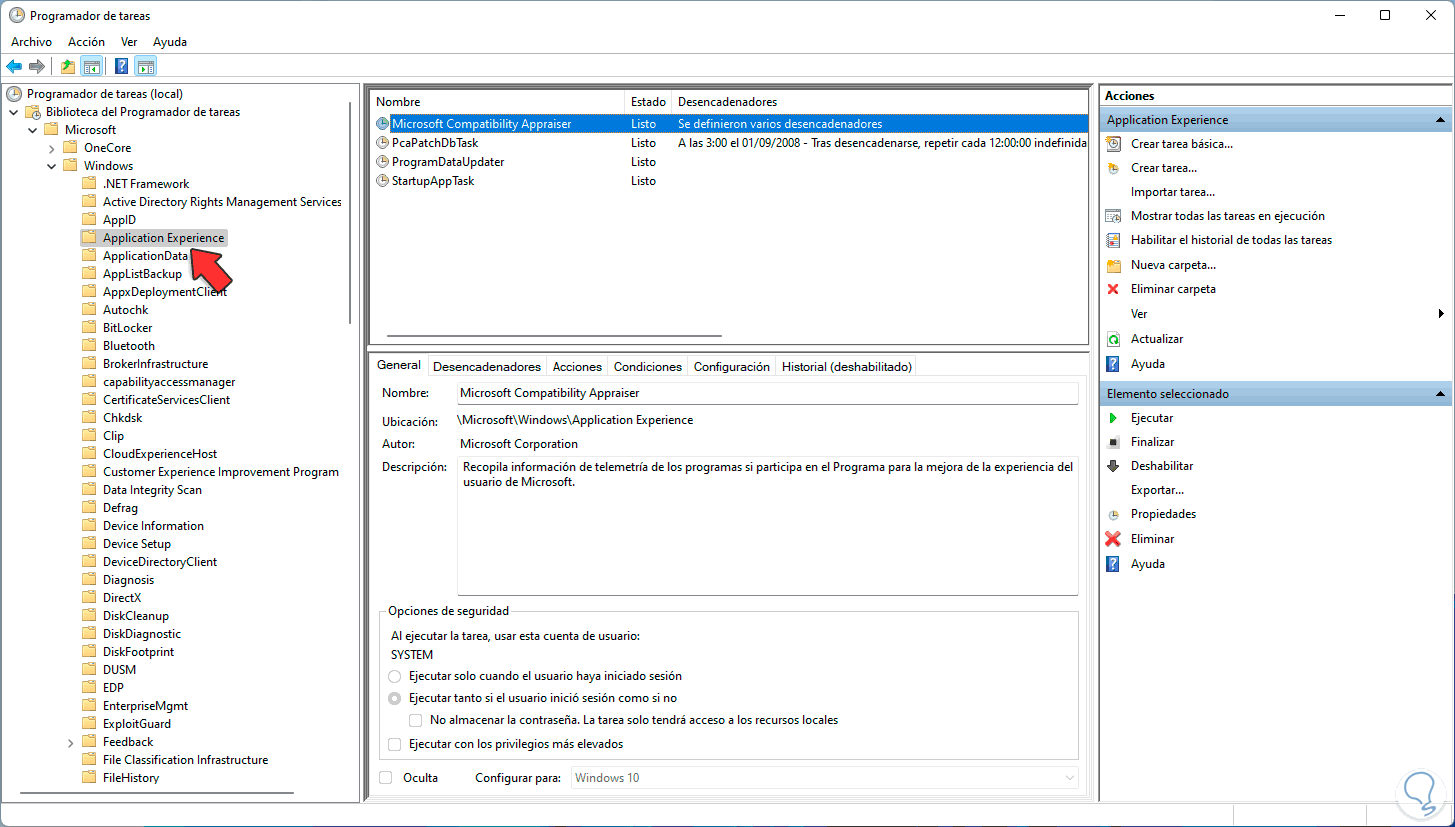Screen dimensions: 1455x827
Task: Click the Estado column header
Action: [x=649, y=102]
